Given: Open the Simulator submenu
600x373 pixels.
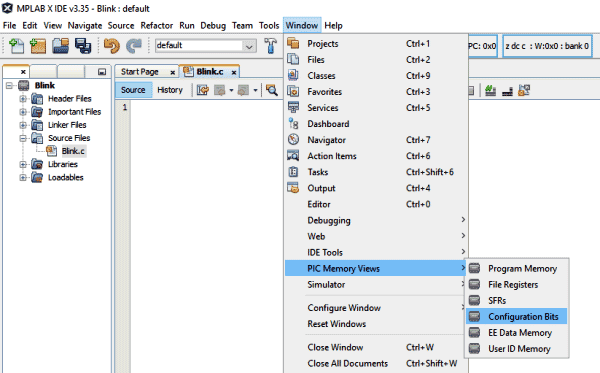Looking at the screenshot, I should tap(375, 284).
